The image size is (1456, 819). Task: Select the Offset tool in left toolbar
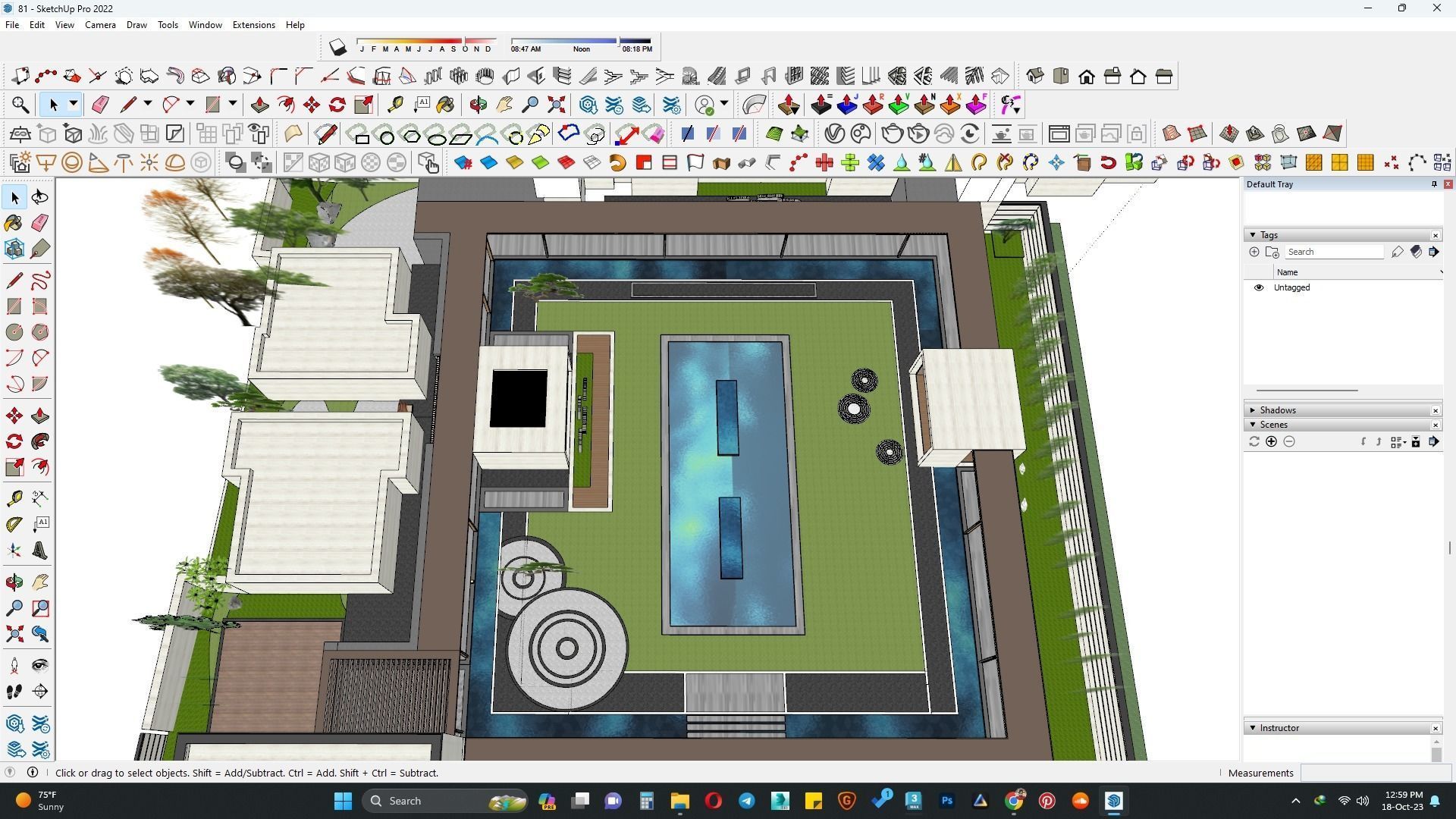40,467
